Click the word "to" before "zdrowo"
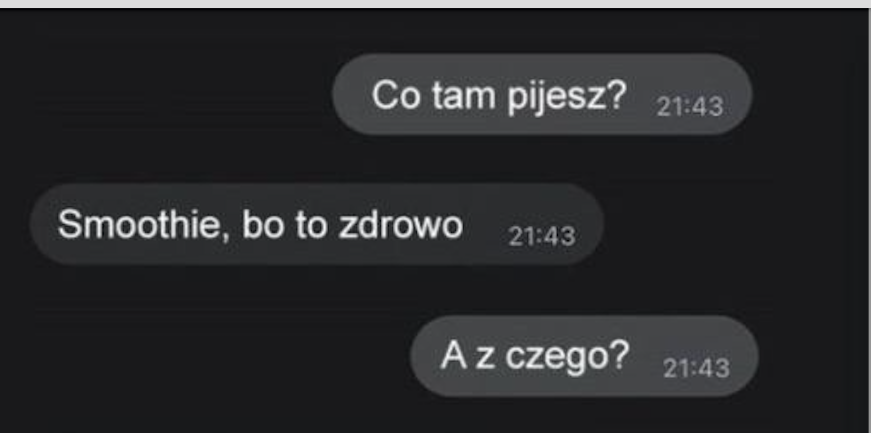The width and height of the screenshot is (871, 433). [311, 226]
